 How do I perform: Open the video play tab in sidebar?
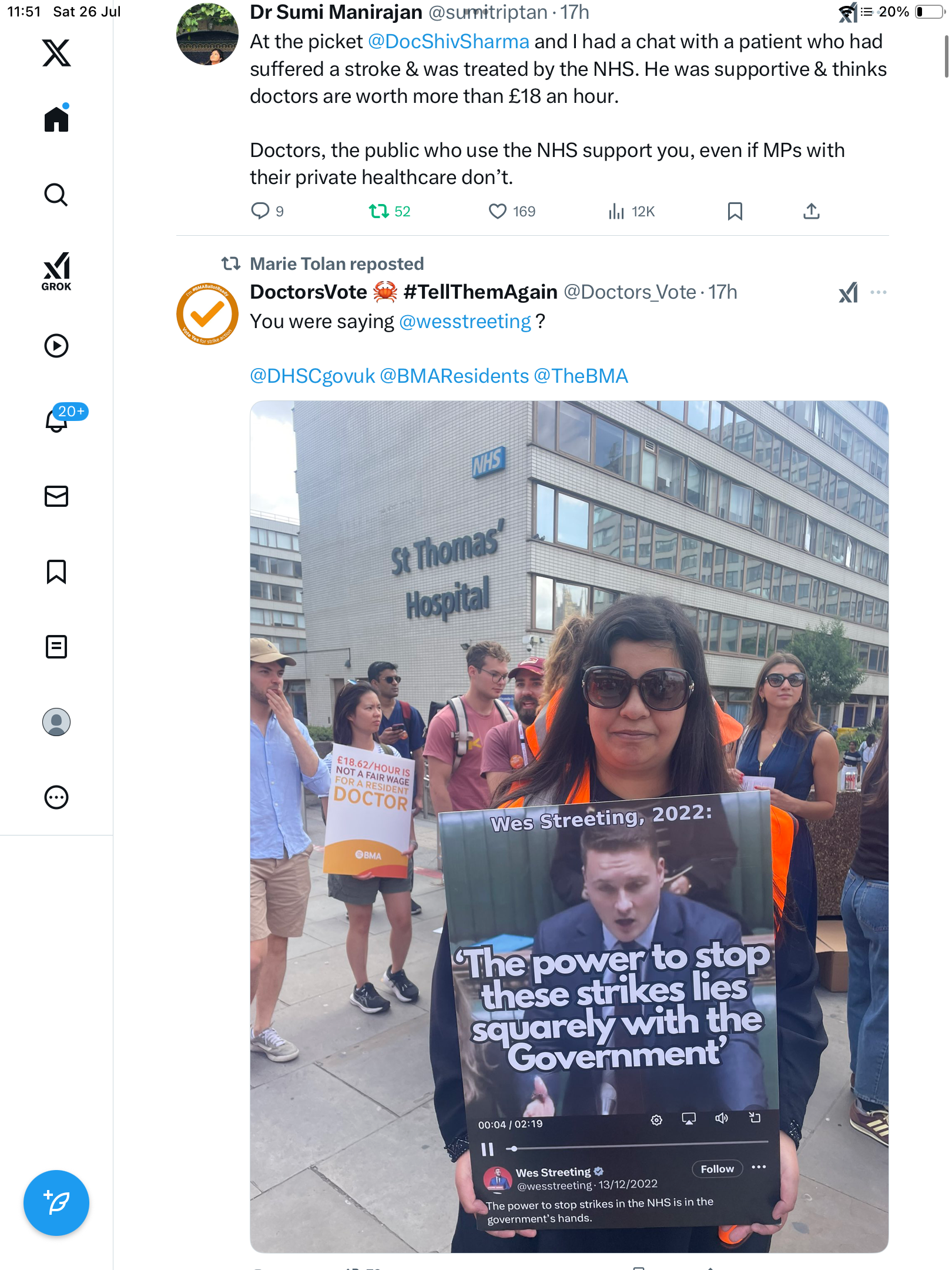56,346
